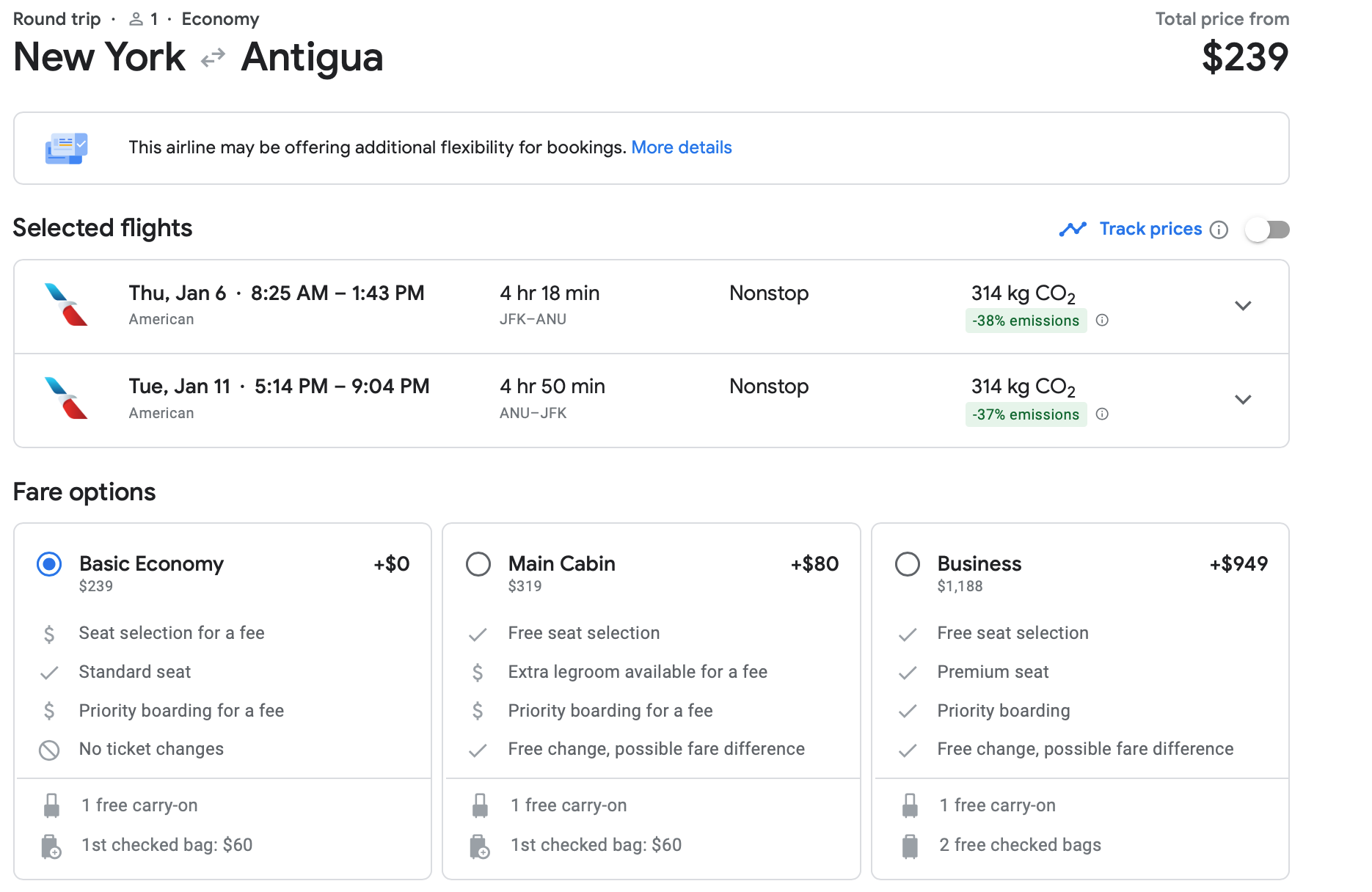
Task: Click the Main Cabin fare title
Action: pos(561,563)
